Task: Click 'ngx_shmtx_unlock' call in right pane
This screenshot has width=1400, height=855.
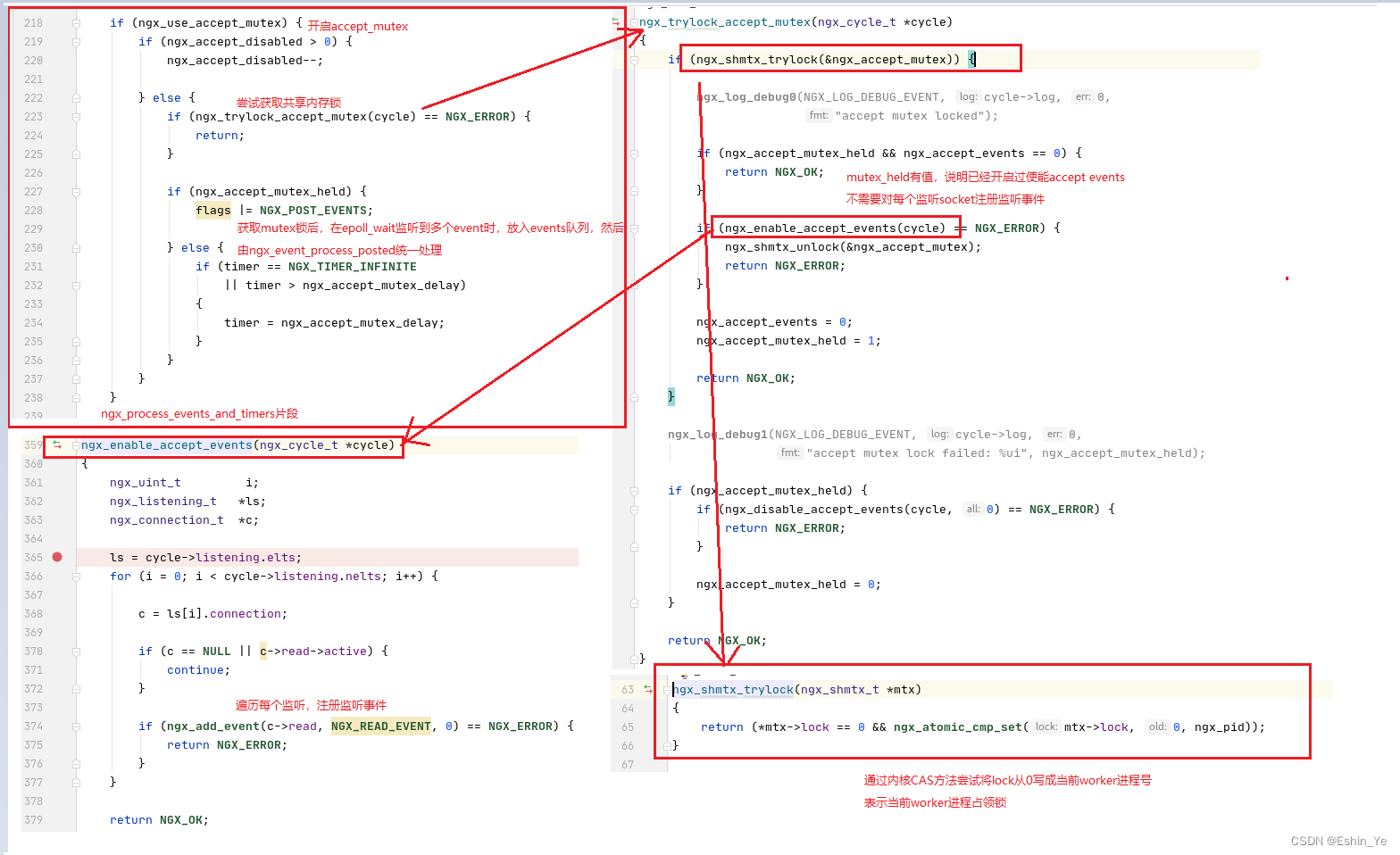Action: pyautogui.click(x=782, y=247)
